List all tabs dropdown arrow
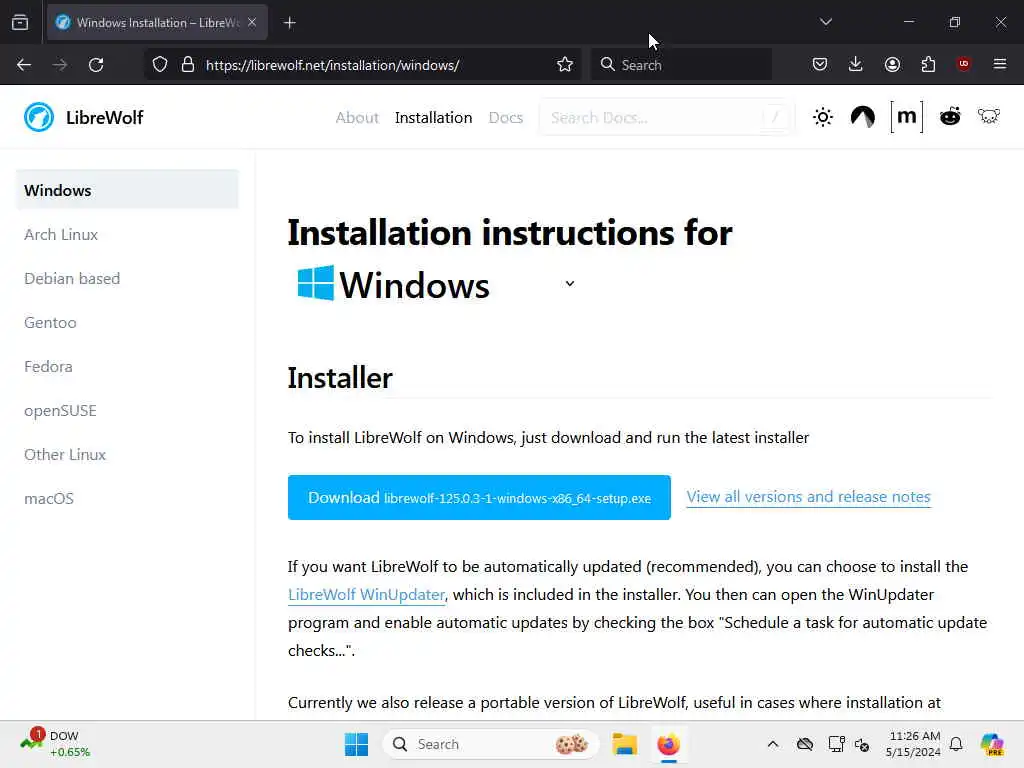Image resolution: width=1024 pixels, height=768 pixels. tap(825, 22)
